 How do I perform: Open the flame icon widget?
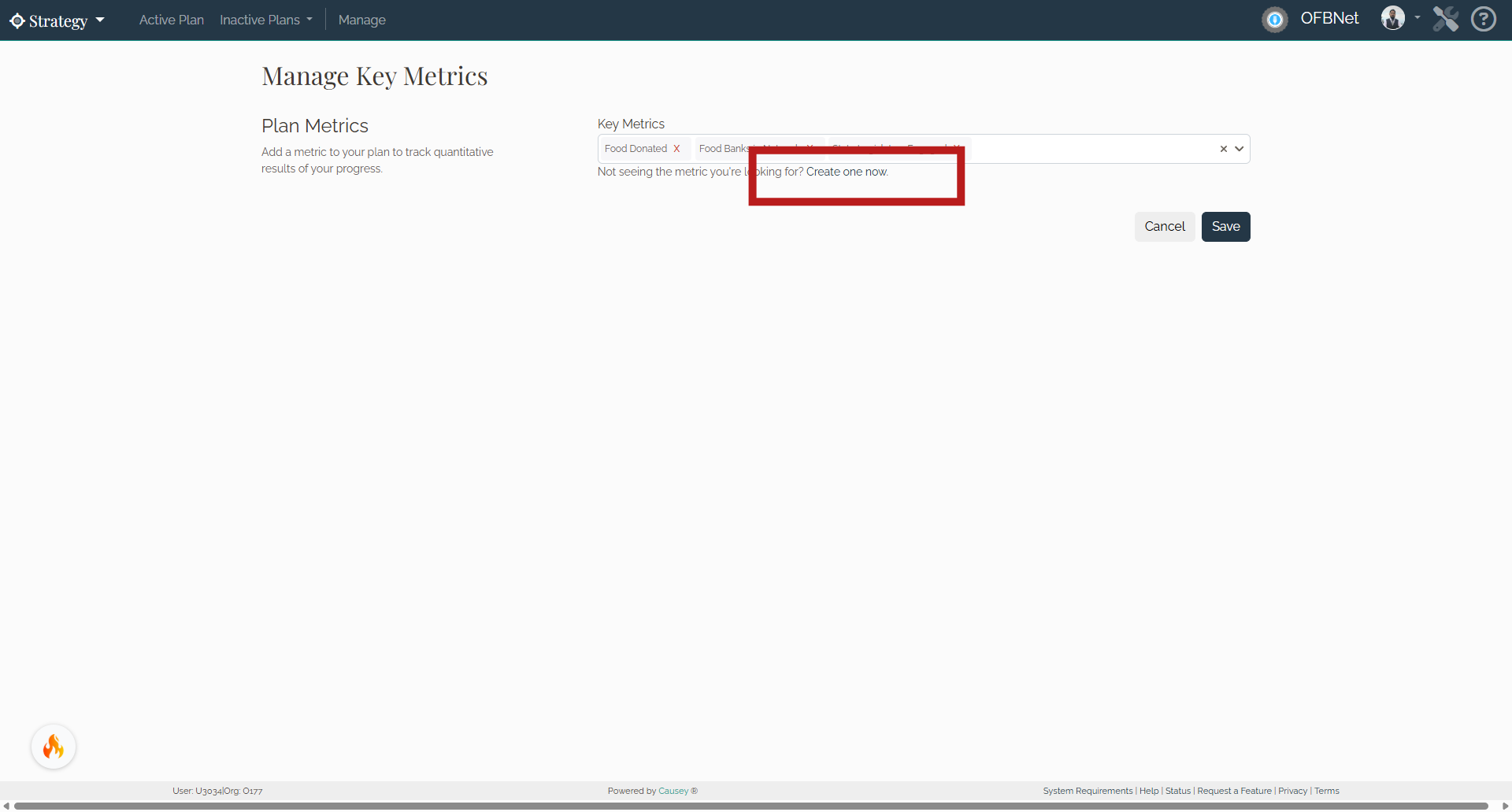coord(54,747)
